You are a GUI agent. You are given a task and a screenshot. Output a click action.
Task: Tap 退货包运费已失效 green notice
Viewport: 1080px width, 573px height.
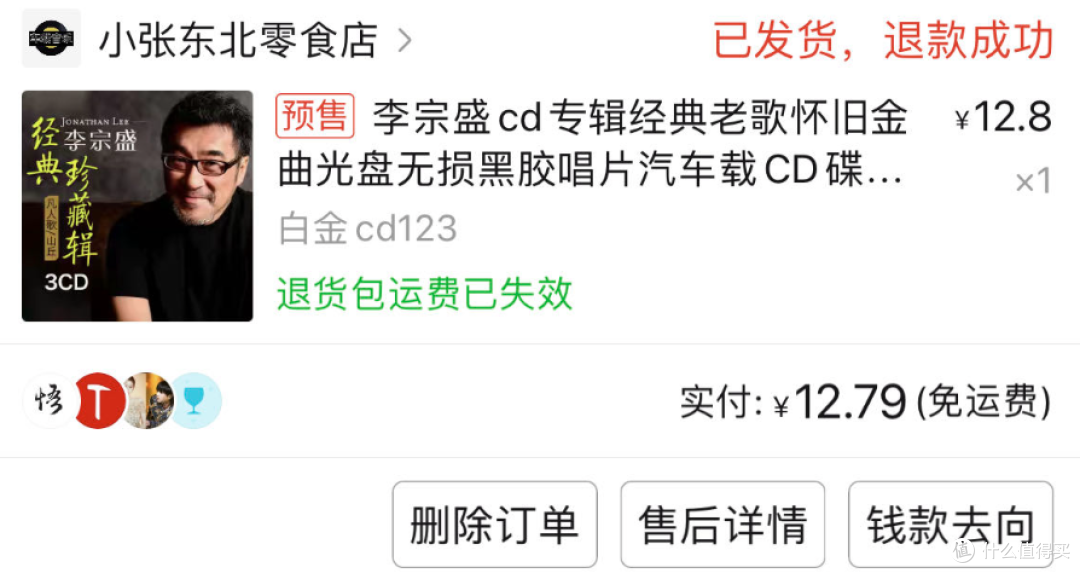click(x=424, y=294)
